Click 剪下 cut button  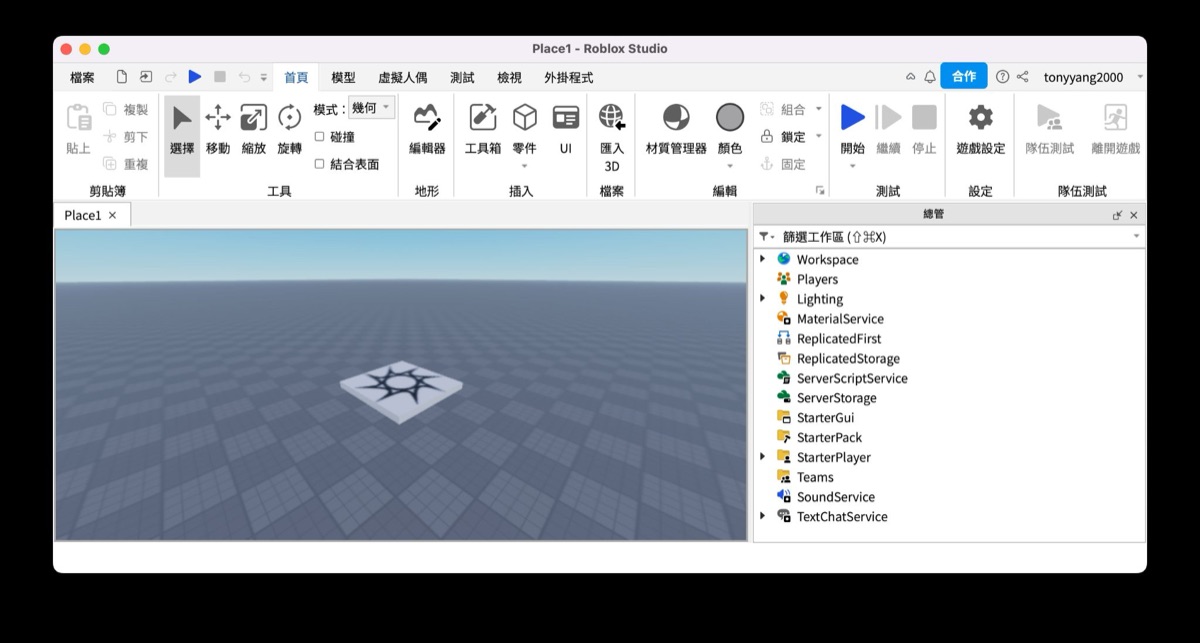click(x=126, y=136)
